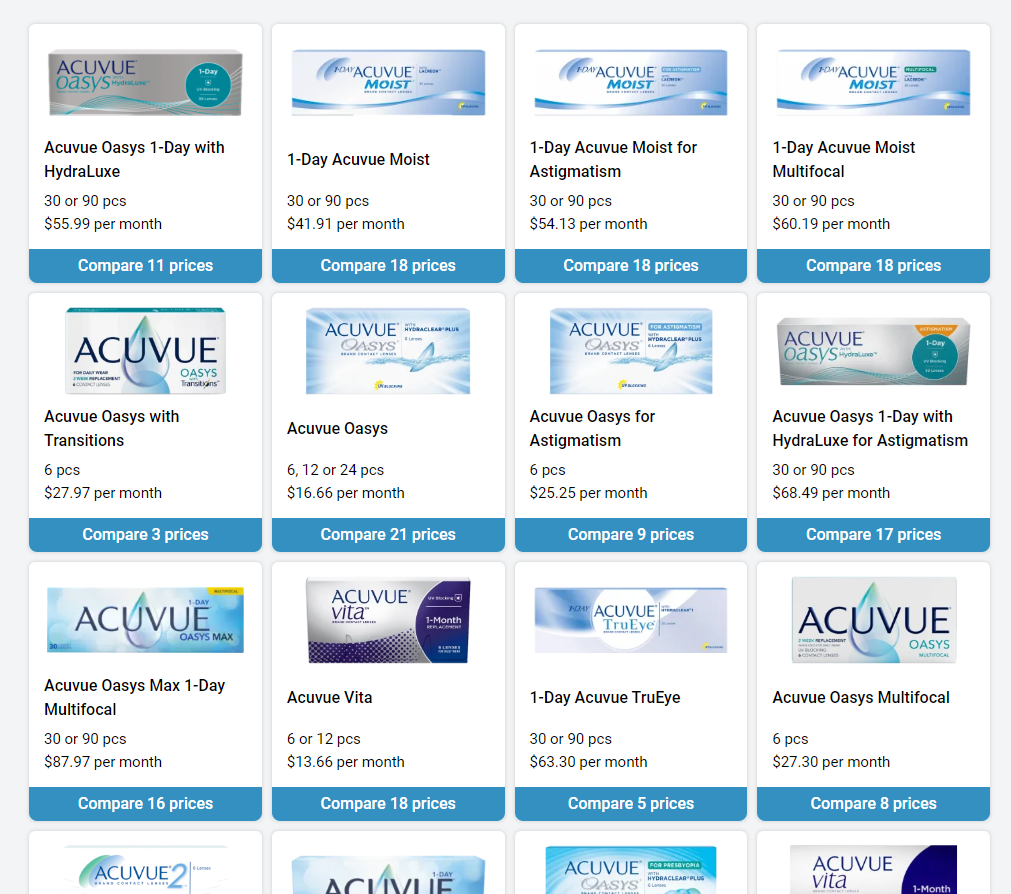Open Acuvue Oasys Max 1-Day Multifocal title
This screenshot has width=1011, height=894.
[134, 697]
